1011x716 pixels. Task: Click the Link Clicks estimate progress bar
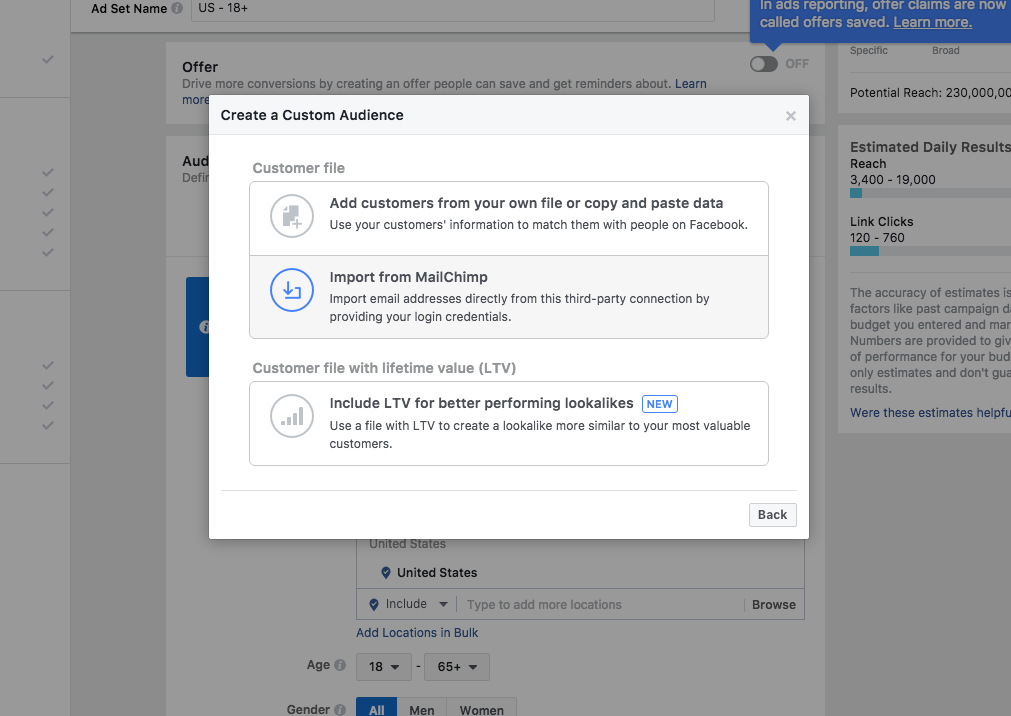click(930, 251)
